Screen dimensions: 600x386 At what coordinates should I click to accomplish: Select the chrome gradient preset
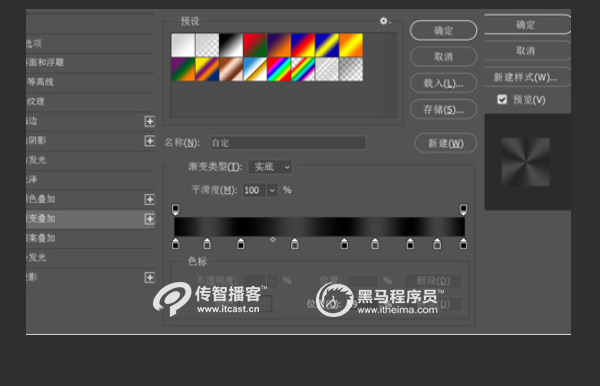click(255, 69)
